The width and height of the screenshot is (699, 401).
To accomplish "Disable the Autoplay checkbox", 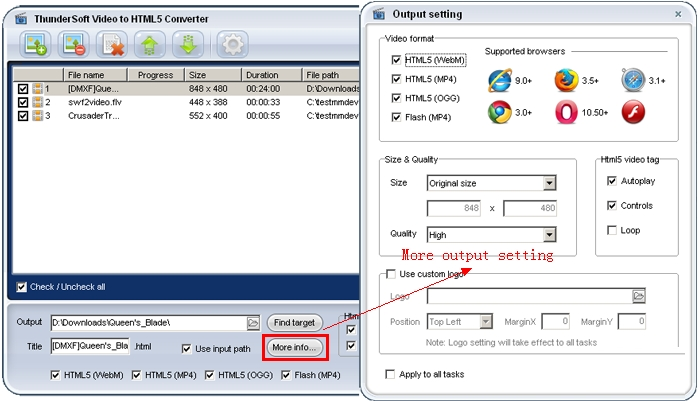I will [x=612, y=181].
